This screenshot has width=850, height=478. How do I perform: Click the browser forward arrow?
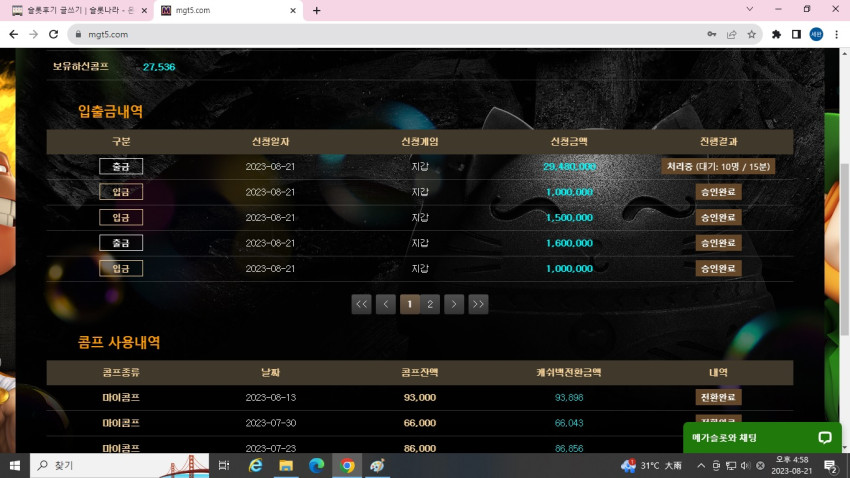pos(34,34)
